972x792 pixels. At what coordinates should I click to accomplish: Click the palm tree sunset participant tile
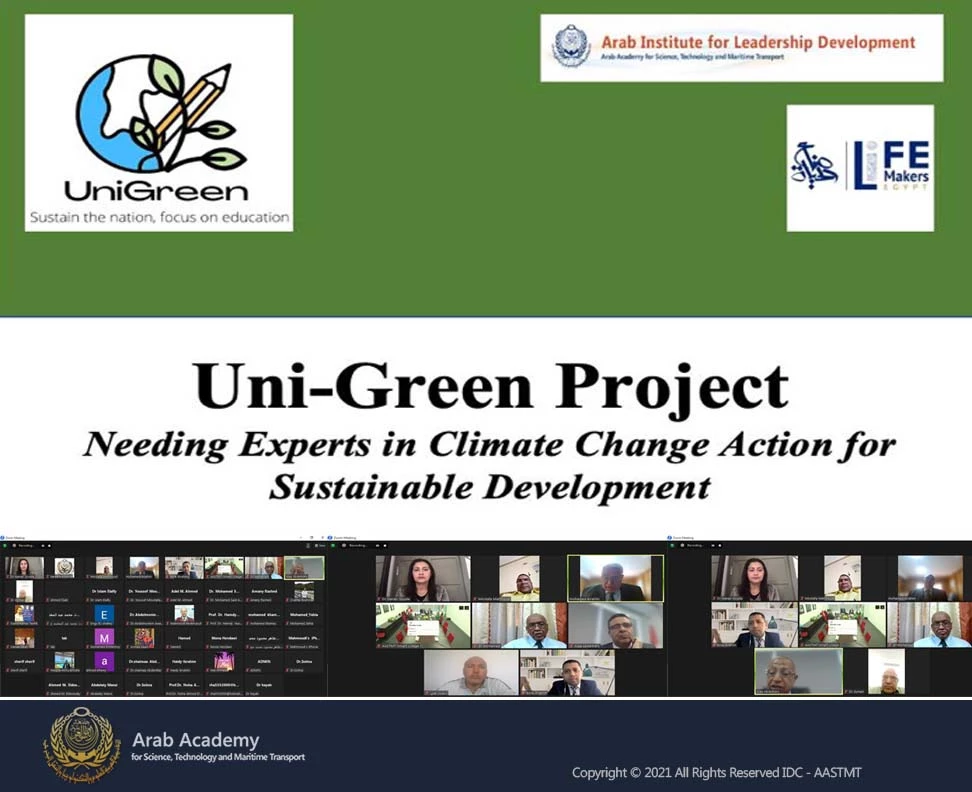point(224,662)
